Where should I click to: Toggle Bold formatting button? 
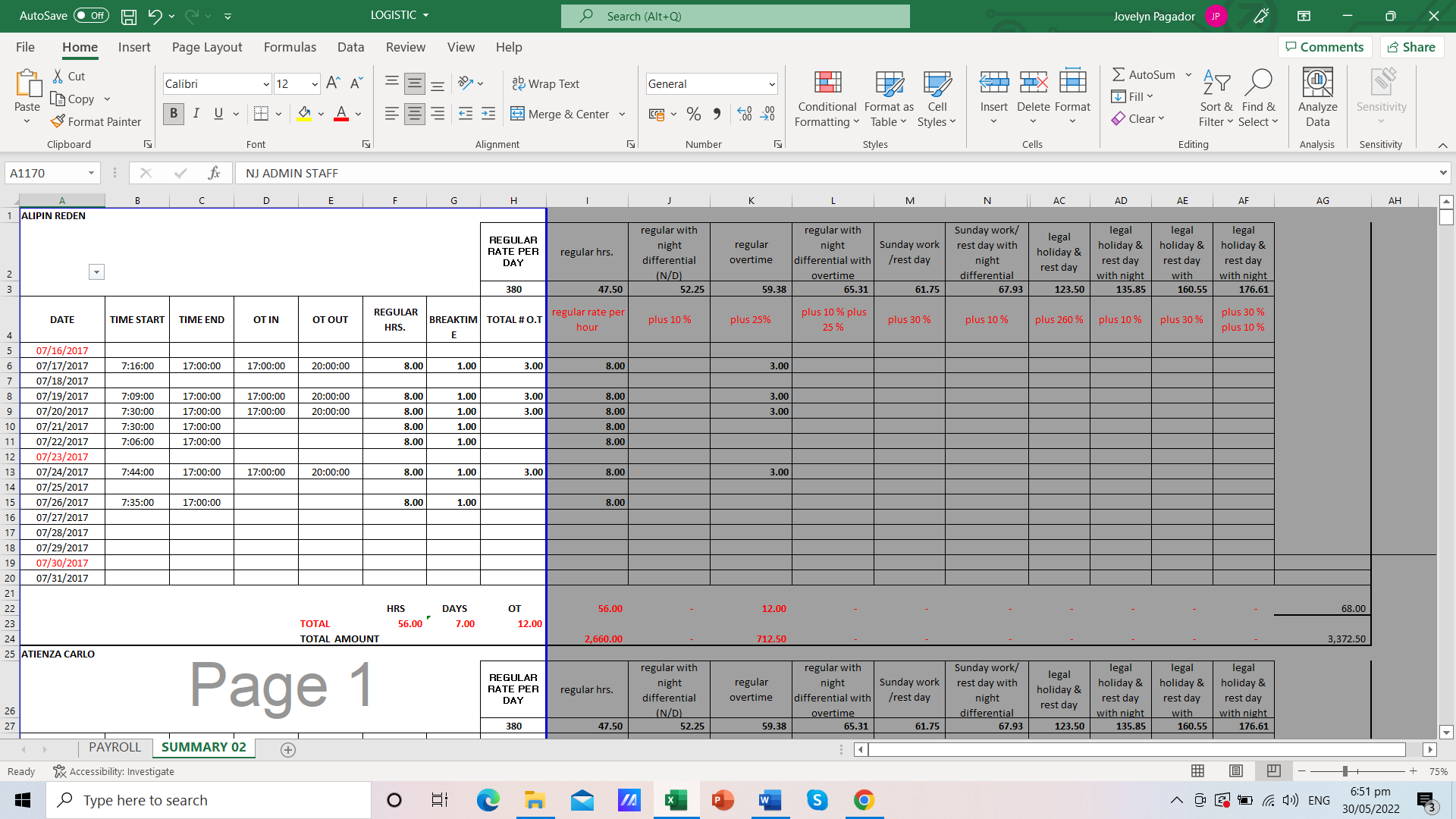coord(174,114)
